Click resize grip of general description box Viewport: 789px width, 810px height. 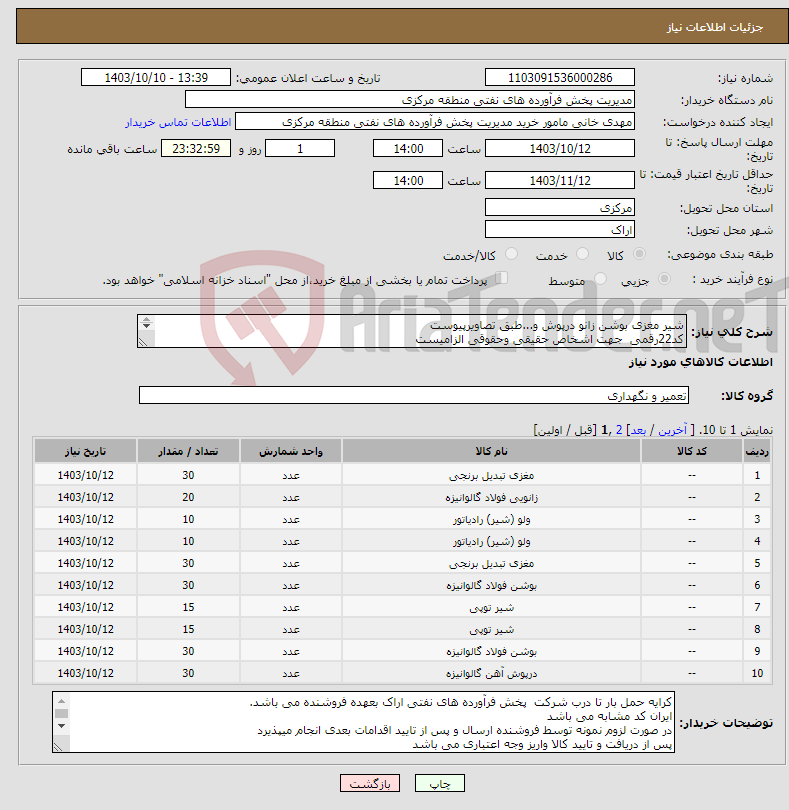click(143, 342)
